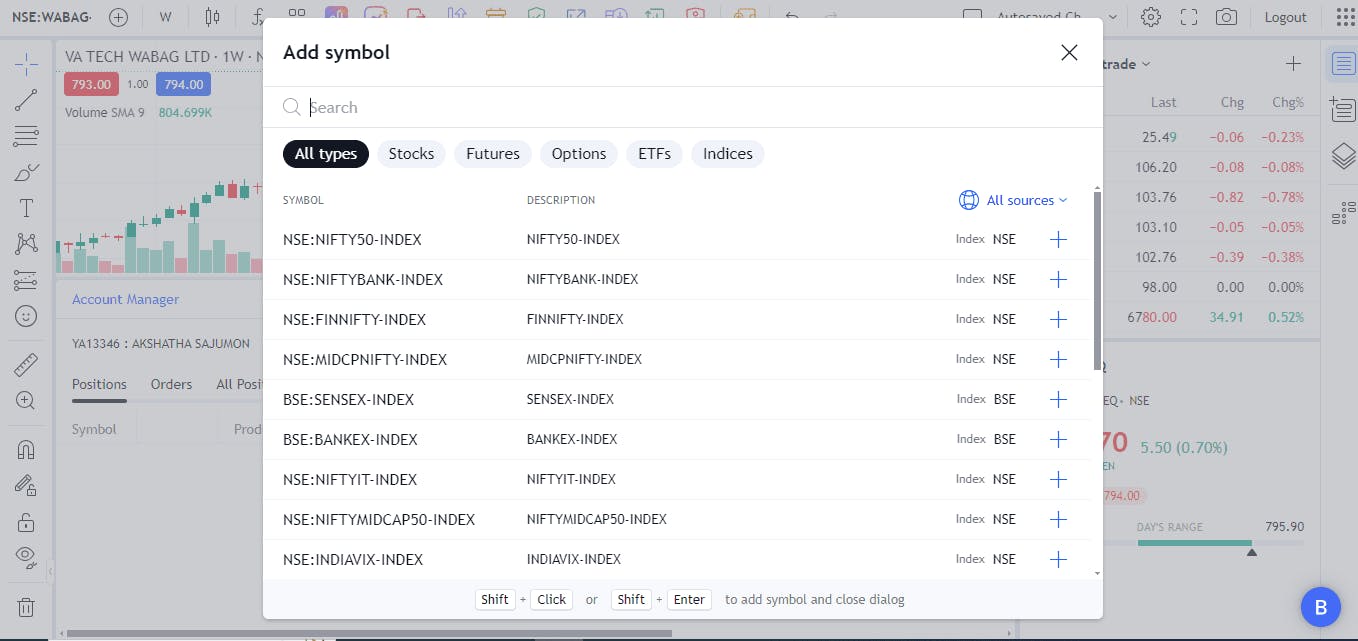The height and width of the screenshot is (641, 1358).
Task: Add NSE:NIFTYIT-INDEX using its plus icon
Action: [1058, 479]
